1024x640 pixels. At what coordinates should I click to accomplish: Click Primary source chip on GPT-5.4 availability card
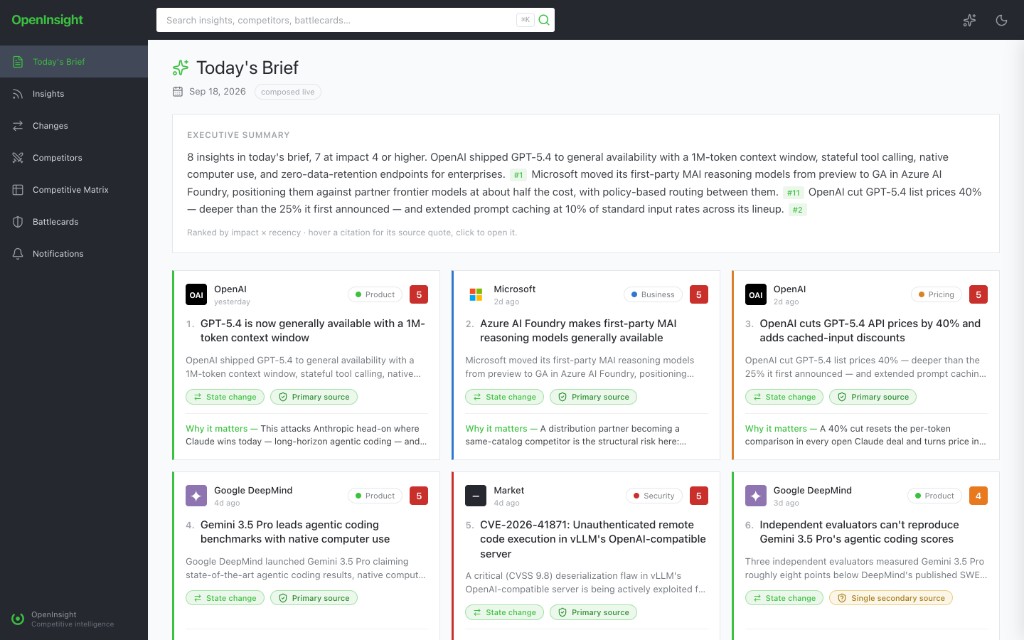[314, 397]
